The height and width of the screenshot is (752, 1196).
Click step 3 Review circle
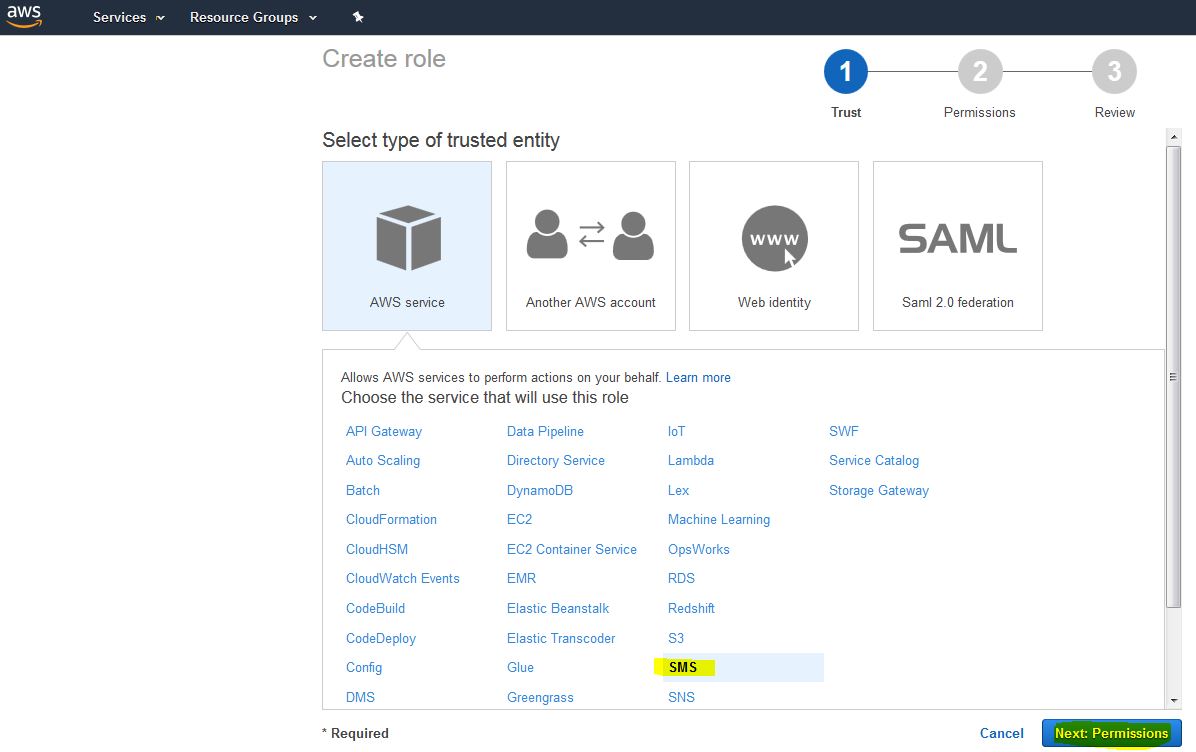(x=1114, y=72)
